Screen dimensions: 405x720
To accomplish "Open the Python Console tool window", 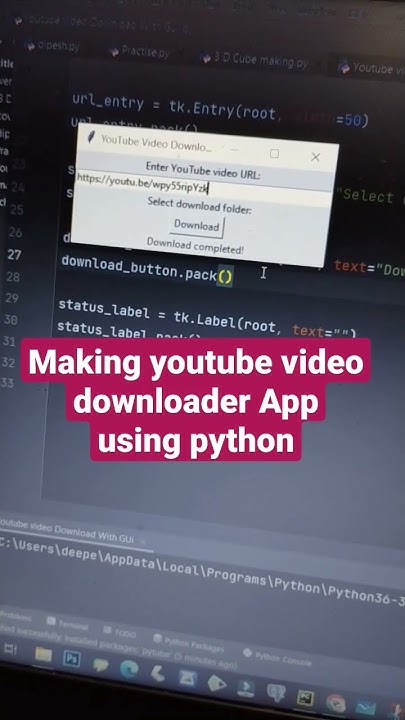I will tap(277, 657).
